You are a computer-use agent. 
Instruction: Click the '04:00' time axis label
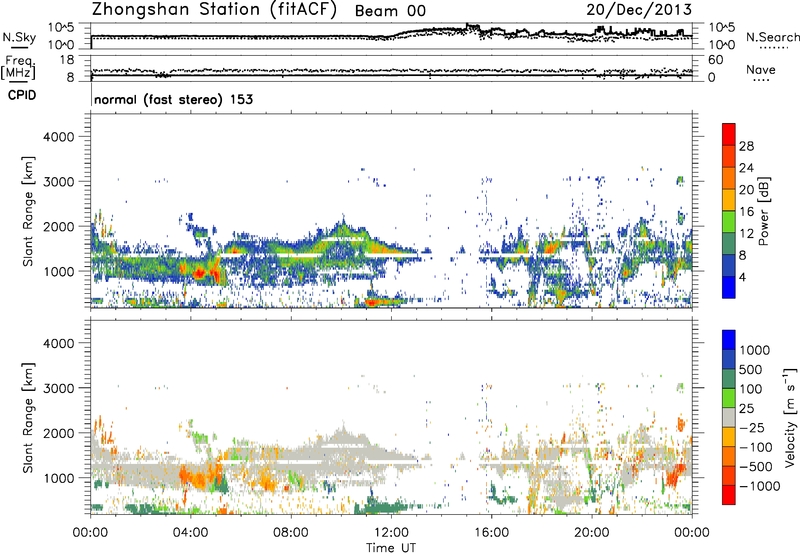[x=190, y=533]
